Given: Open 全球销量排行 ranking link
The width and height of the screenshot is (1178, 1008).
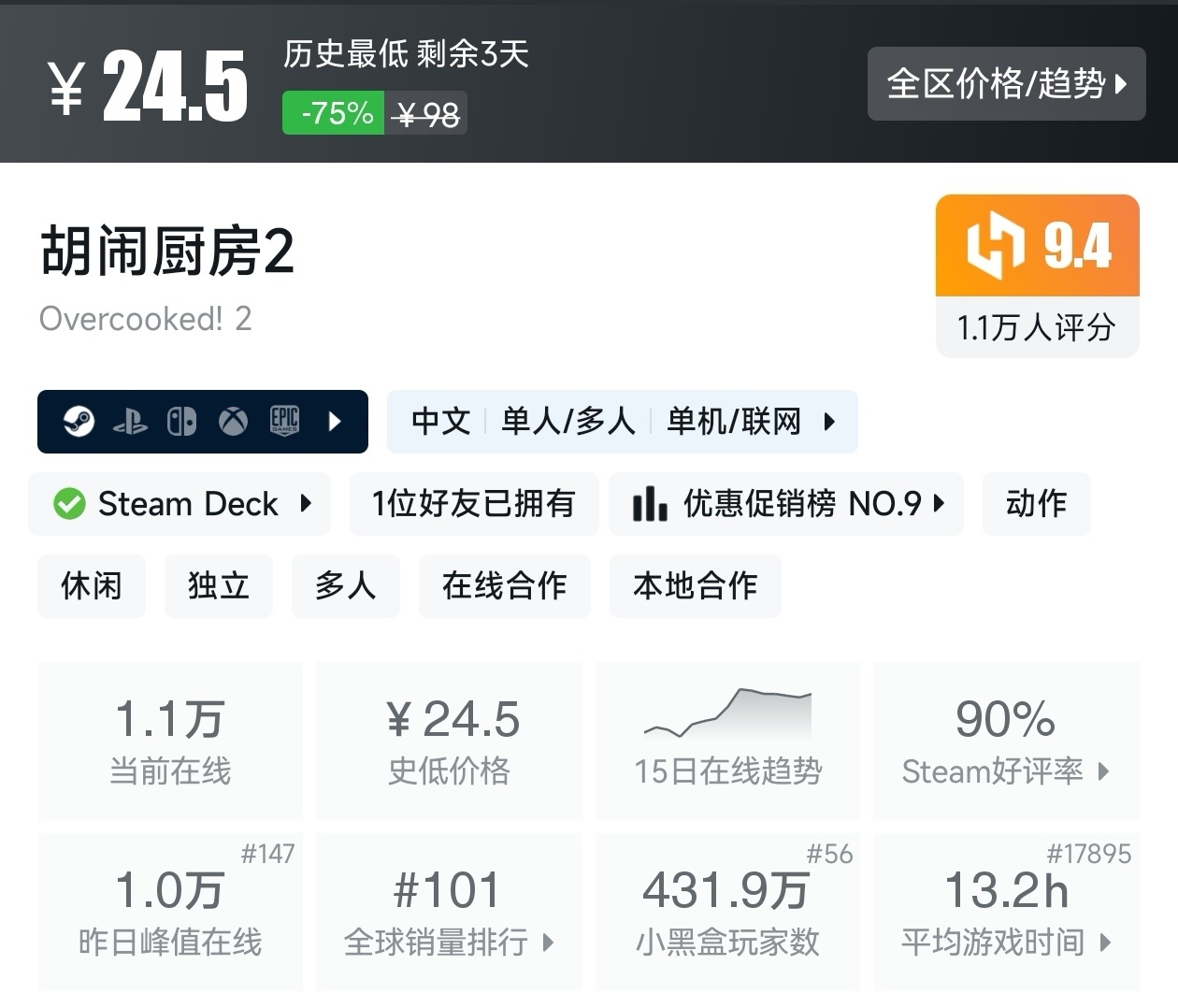Looking at the screenshot, I should tap(449, 942).
